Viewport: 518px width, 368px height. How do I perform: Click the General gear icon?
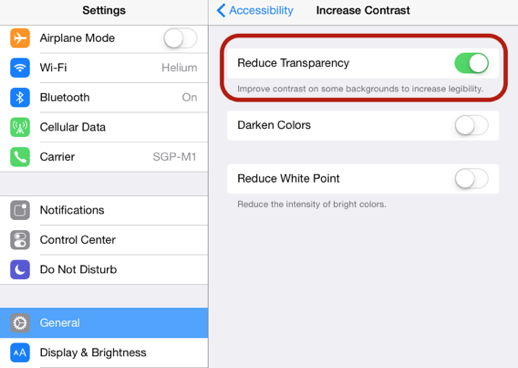[x=20, y=323]
